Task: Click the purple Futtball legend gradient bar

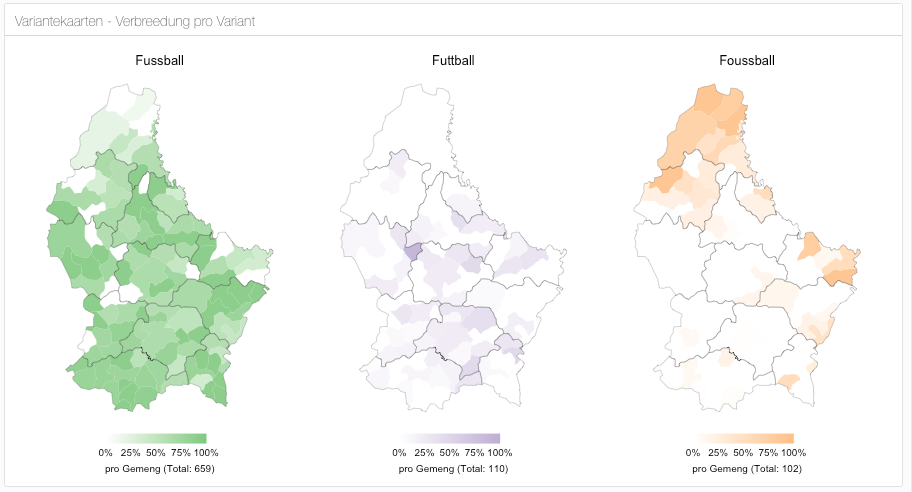Action: click(x=453, y=438)
